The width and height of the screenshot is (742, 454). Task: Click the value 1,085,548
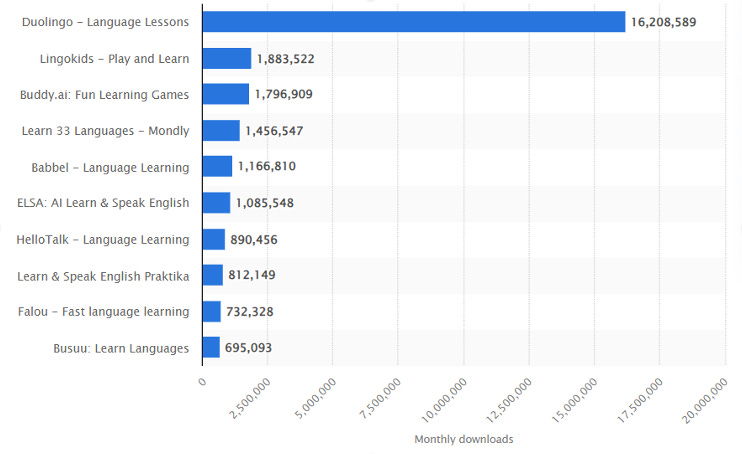[x=265, y=203]
